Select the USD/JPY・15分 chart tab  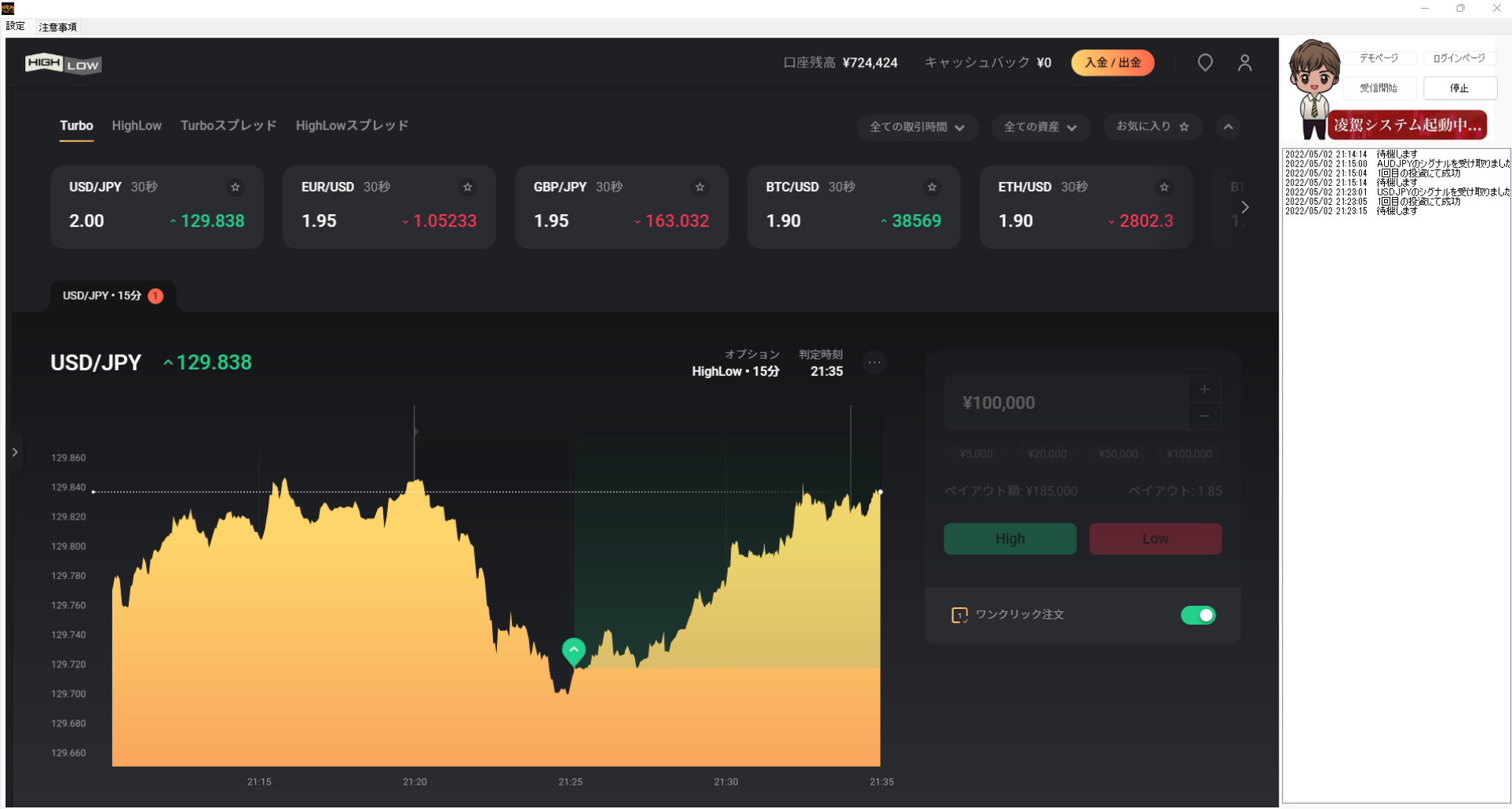[x=113, y=296]
